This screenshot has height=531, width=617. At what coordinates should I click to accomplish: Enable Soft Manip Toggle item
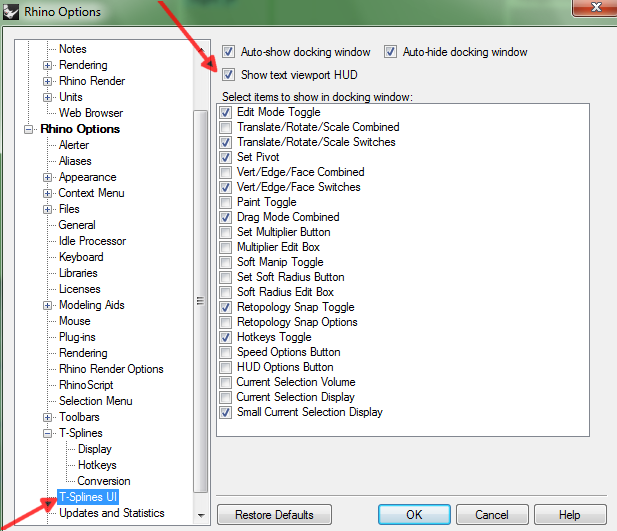tap(226, 262)
